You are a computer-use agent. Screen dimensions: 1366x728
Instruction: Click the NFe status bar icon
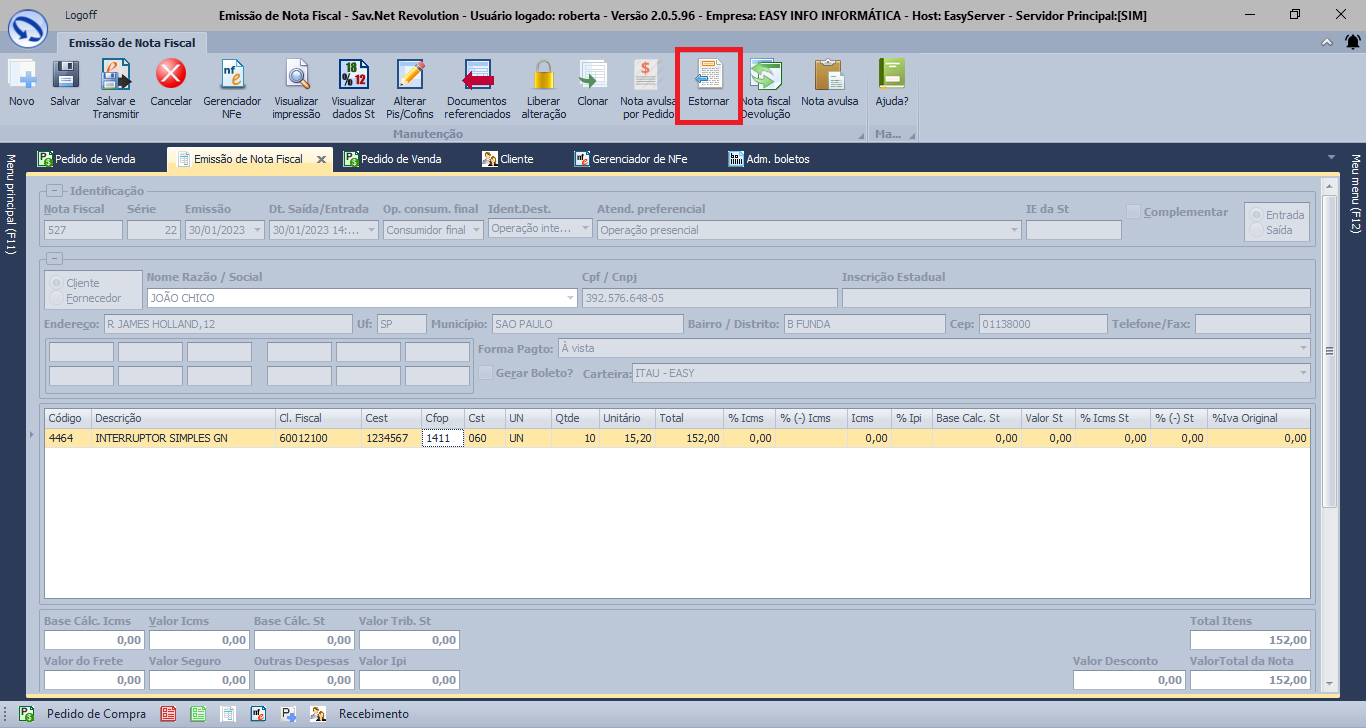click(x=258, y=714)
